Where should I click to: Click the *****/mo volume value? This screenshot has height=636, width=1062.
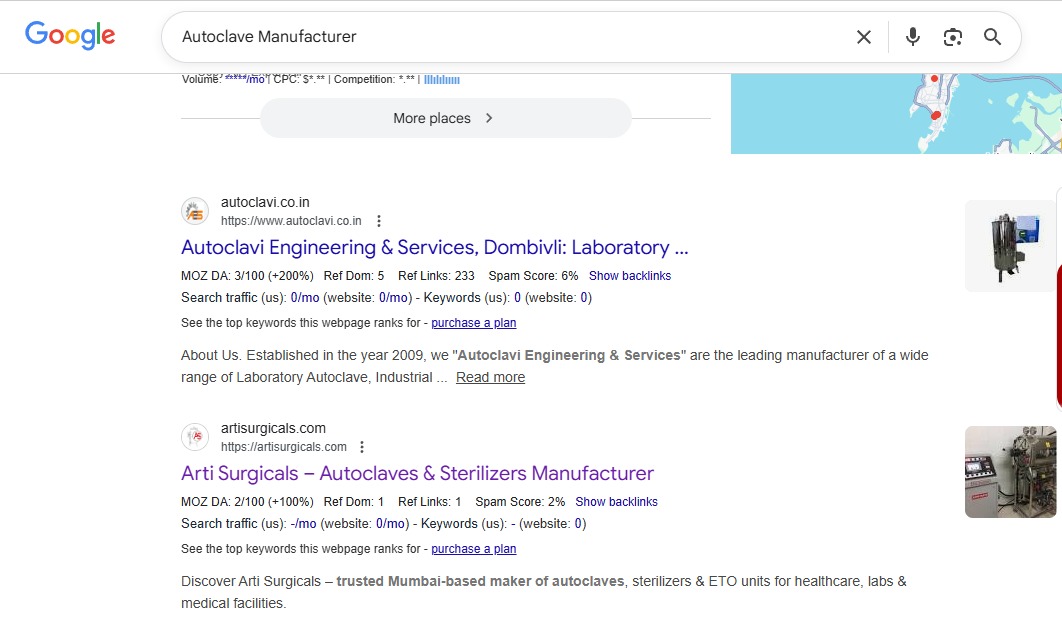(x=245, y=79)
